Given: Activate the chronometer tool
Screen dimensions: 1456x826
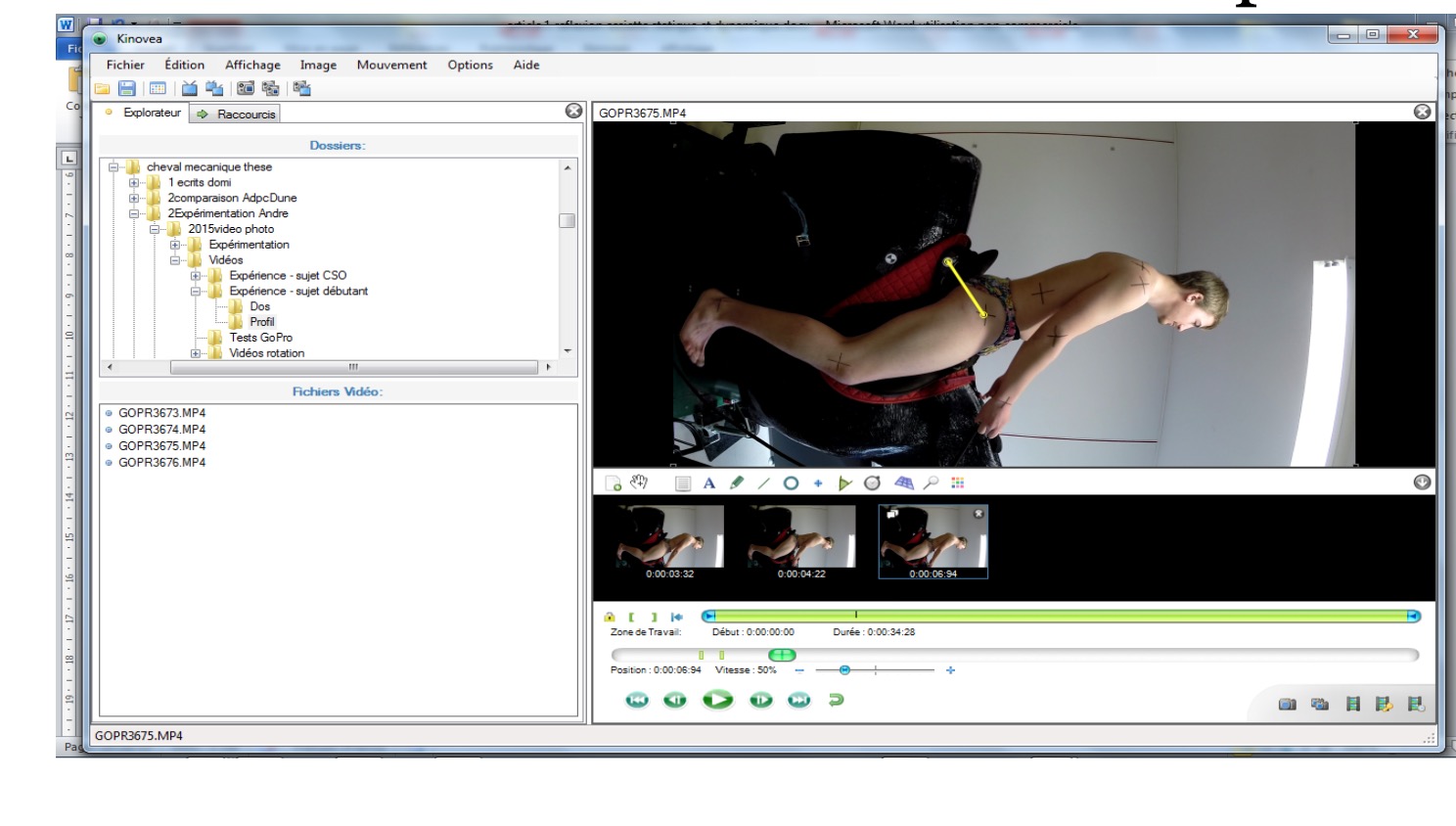Looking at the screenshot, I should pos(873,483).
